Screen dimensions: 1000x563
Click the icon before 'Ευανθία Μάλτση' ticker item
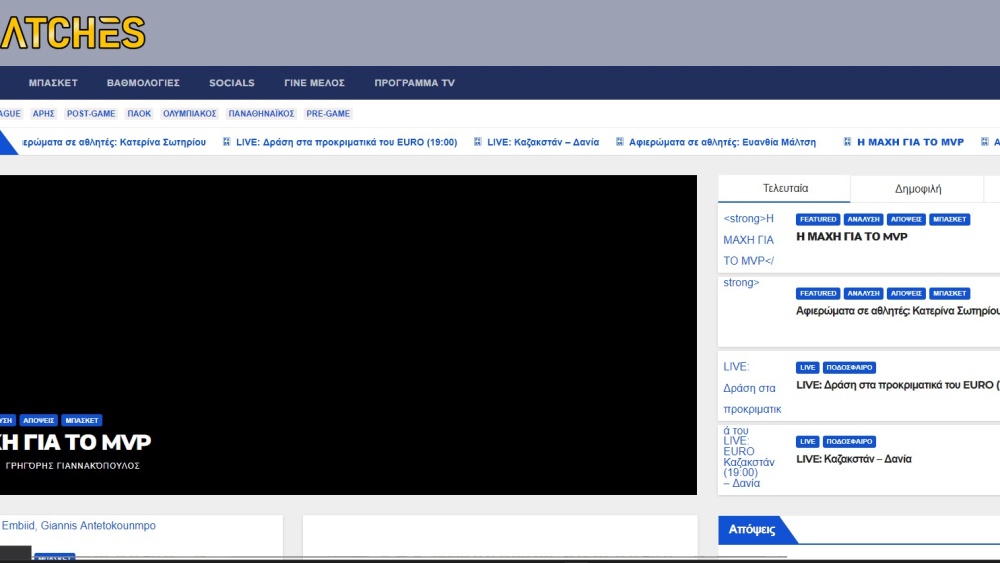(620, 142)
